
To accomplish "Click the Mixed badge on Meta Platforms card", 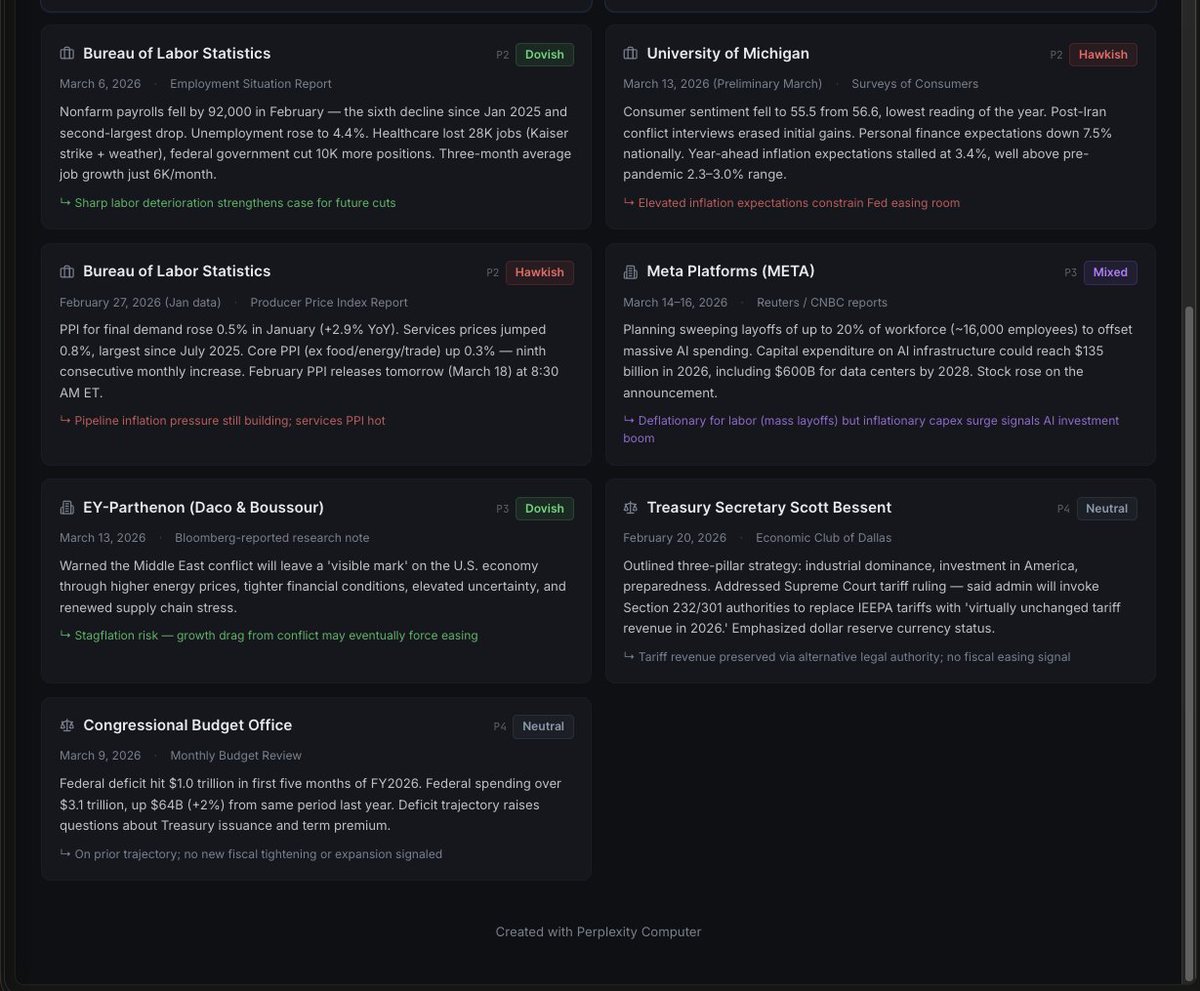I will [1110, 272].
